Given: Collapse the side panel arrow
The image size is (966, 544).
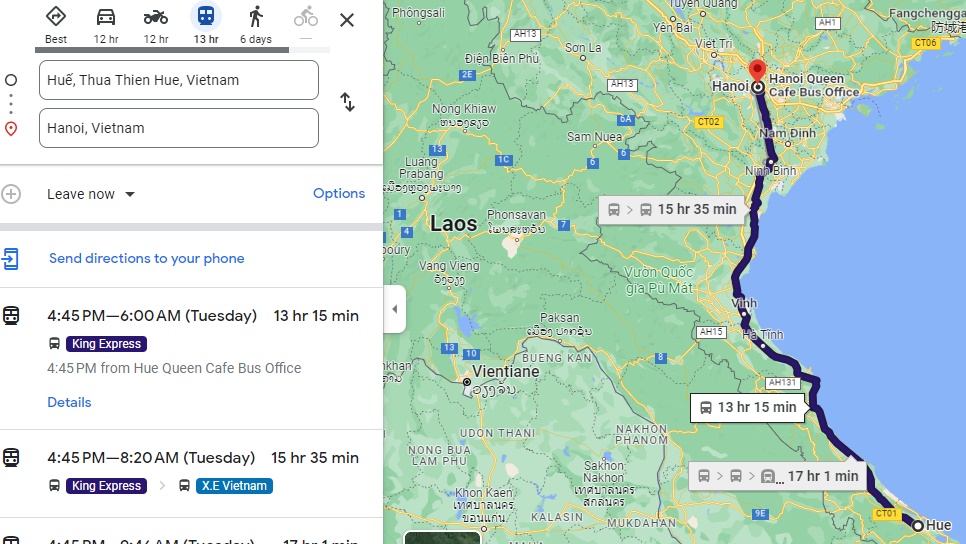Looking at the screenshot, I should (x=394, y=309).
